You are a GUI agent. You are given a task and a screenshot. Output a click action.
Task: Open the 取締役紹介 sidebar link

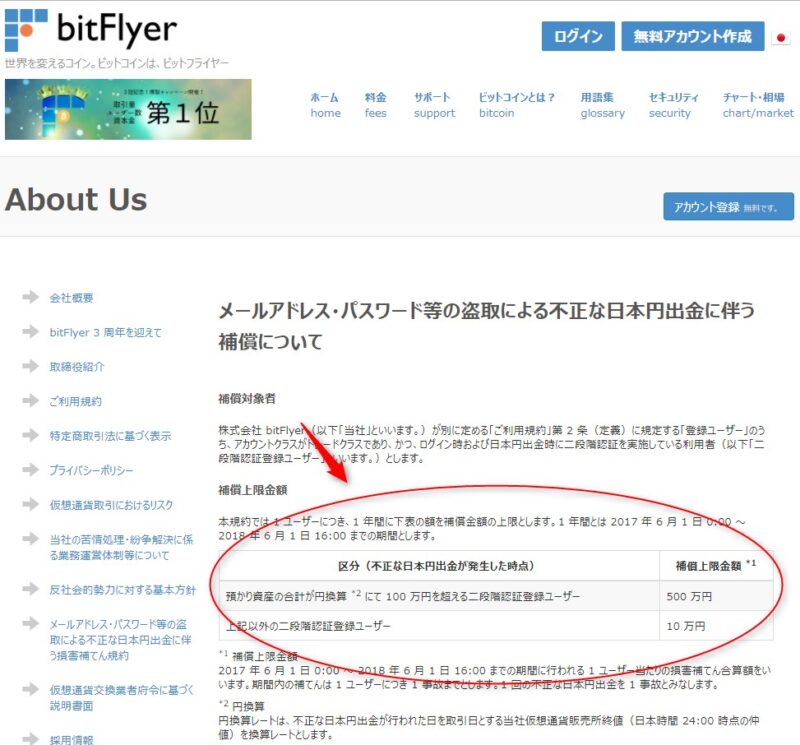[77, 367]
